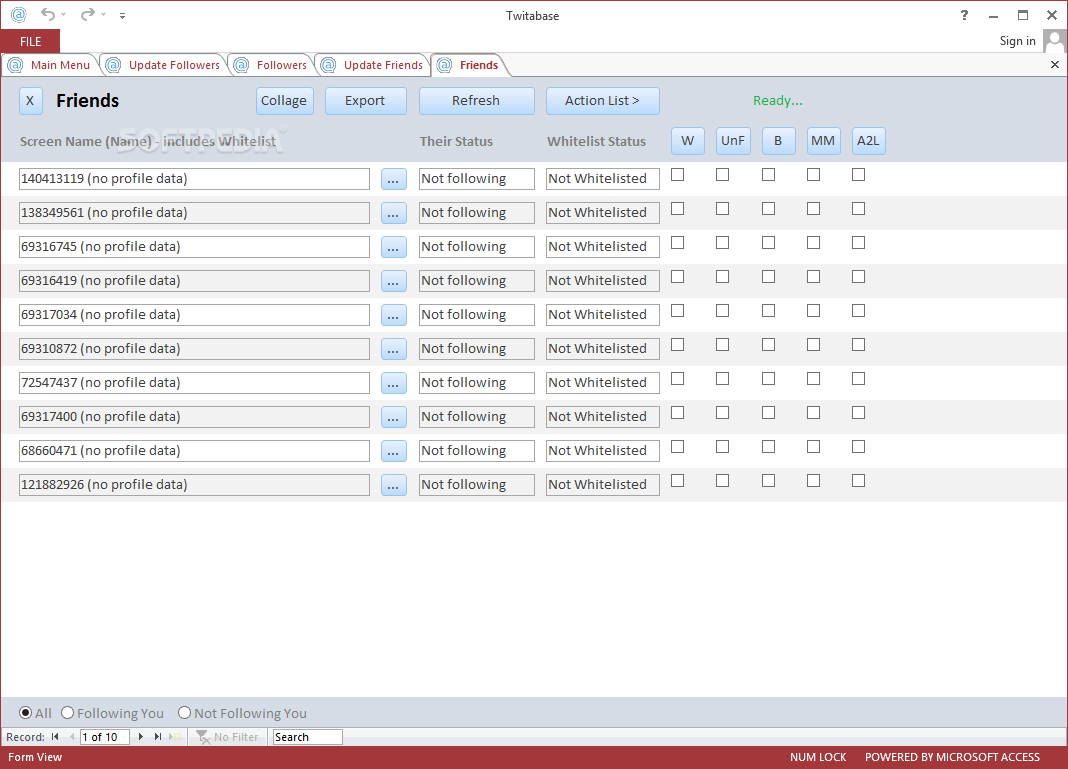The width and height of the screenshot is (1068, 769).
Task: Click the Refresh button
Action: (476, 101)
